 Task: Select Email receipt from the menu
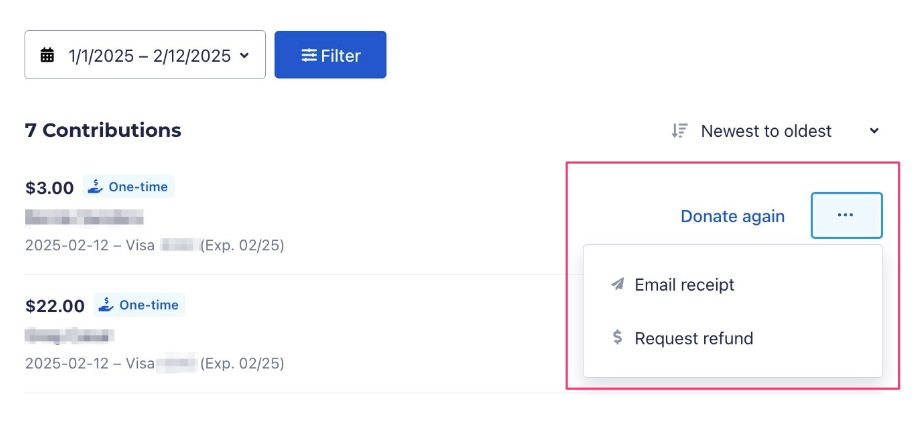[x=684, y=285]
